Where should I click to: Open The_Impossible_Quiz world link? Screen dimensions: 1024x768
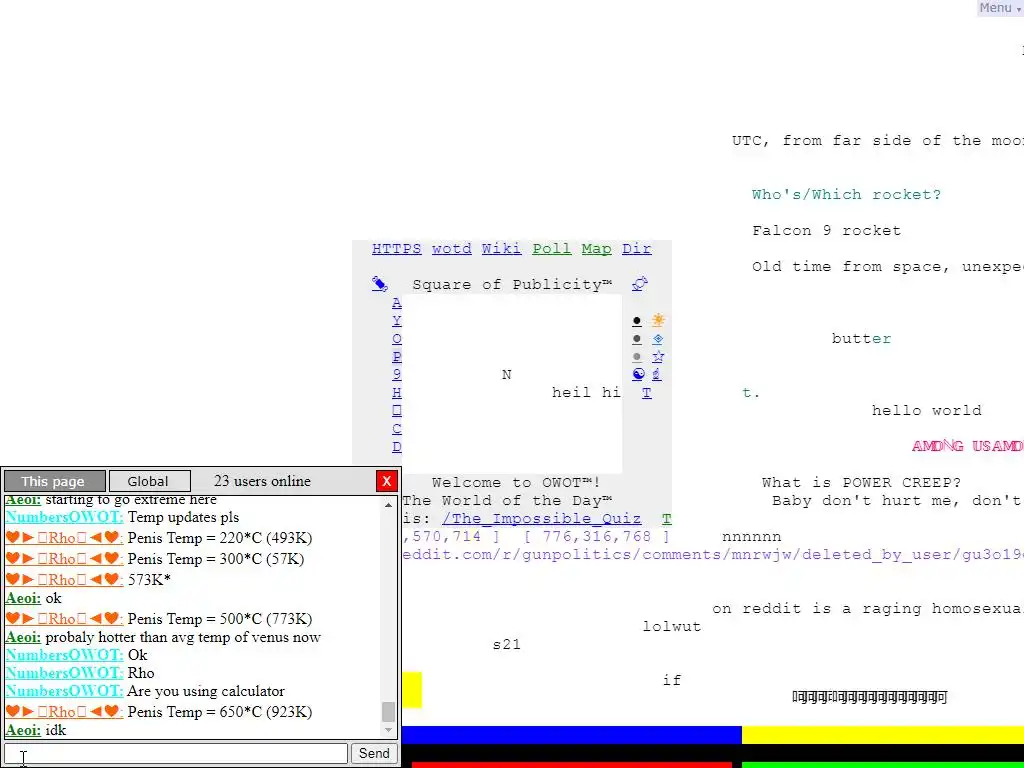541,519
